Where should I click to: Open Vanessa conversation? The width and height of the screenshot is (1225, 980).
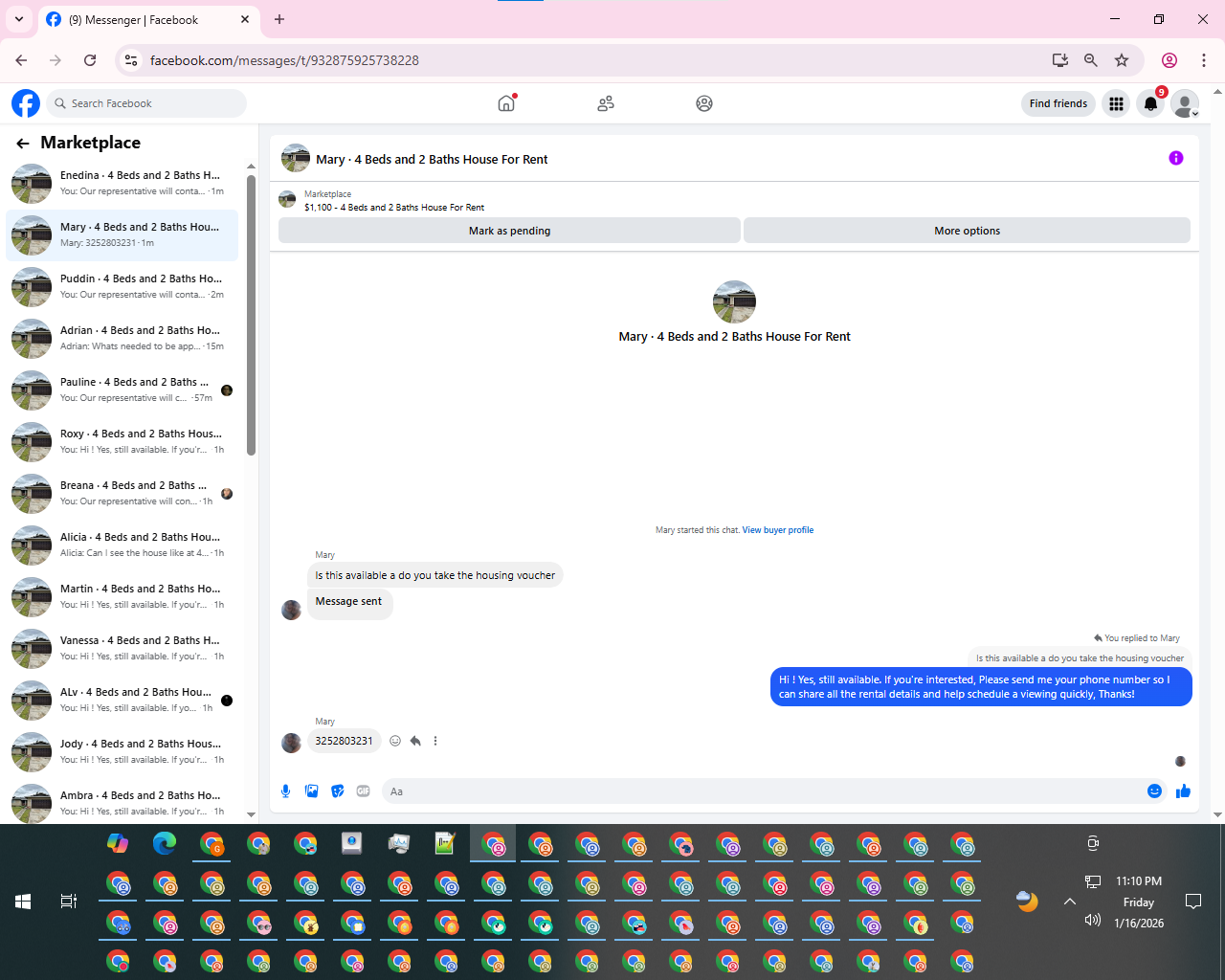[x=122, y=649]
